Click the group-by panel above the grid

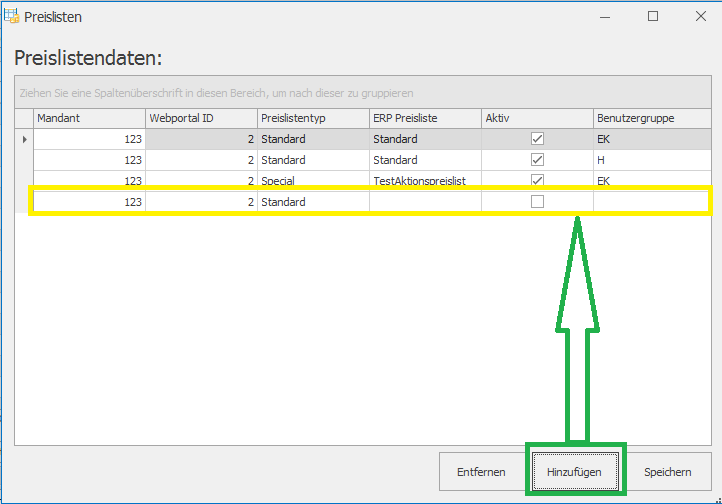point(360,93)
